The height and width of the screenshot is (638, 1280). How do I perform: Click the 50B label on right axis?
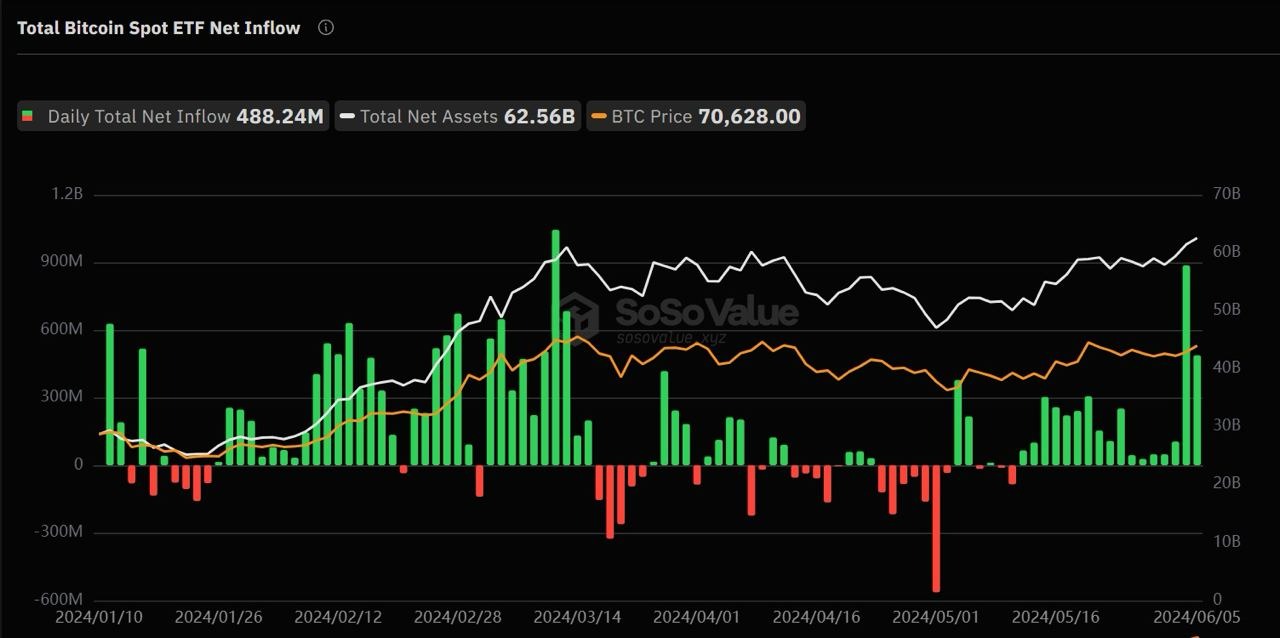pos(1226,309)
